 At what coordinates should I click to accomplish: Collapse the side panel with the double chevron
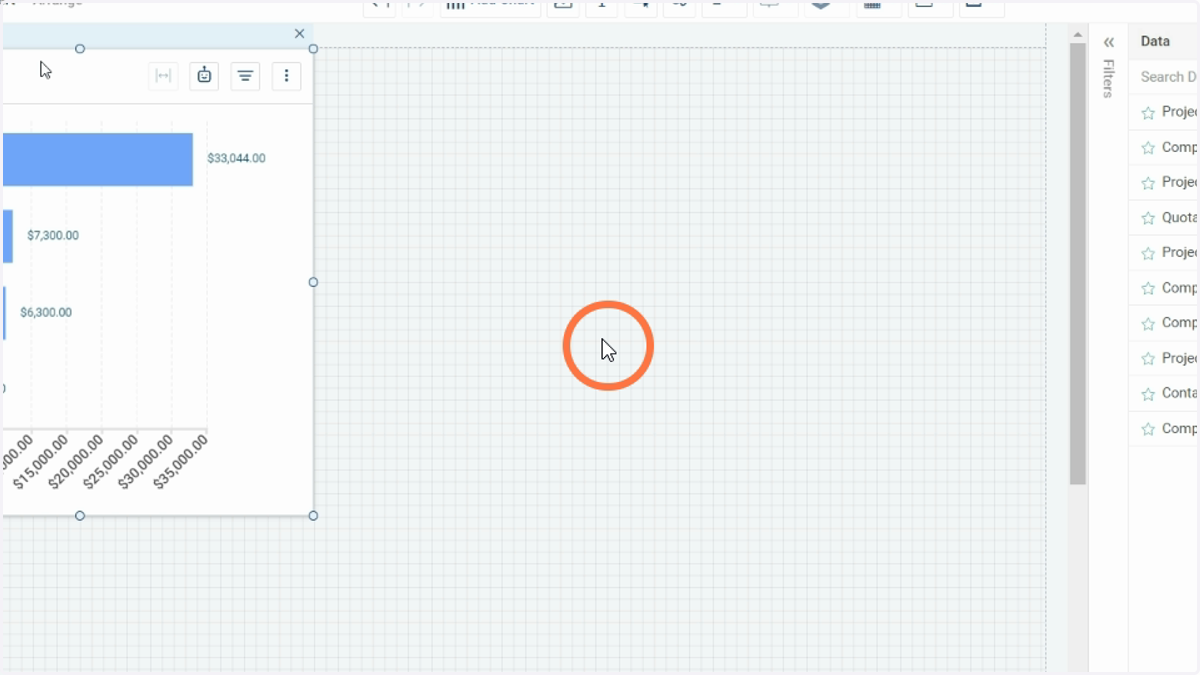pyautogui.click(x=1108, y=42)
